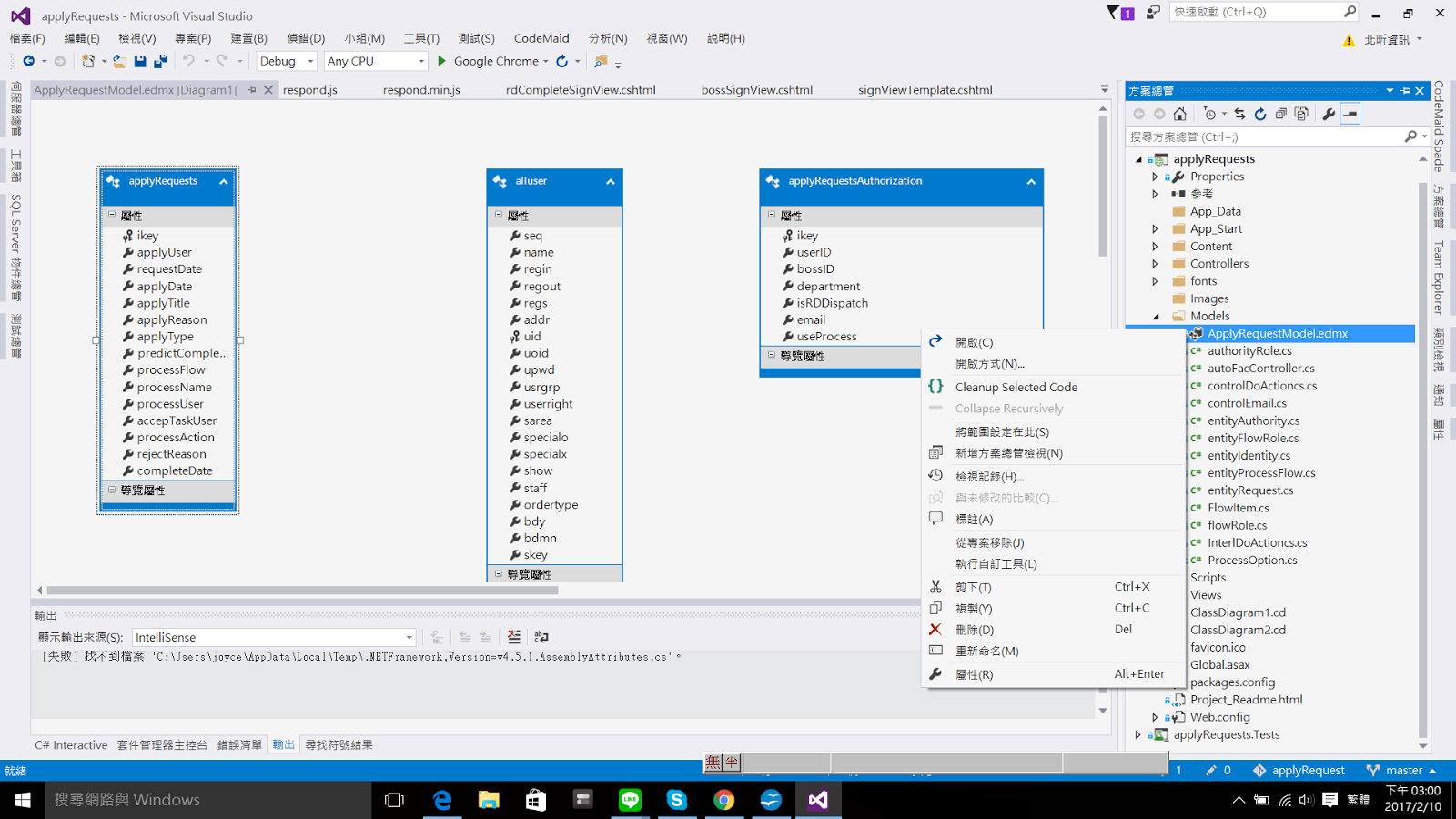
Task: Click the master branch in the status bar
Action: coord(1402,770)
